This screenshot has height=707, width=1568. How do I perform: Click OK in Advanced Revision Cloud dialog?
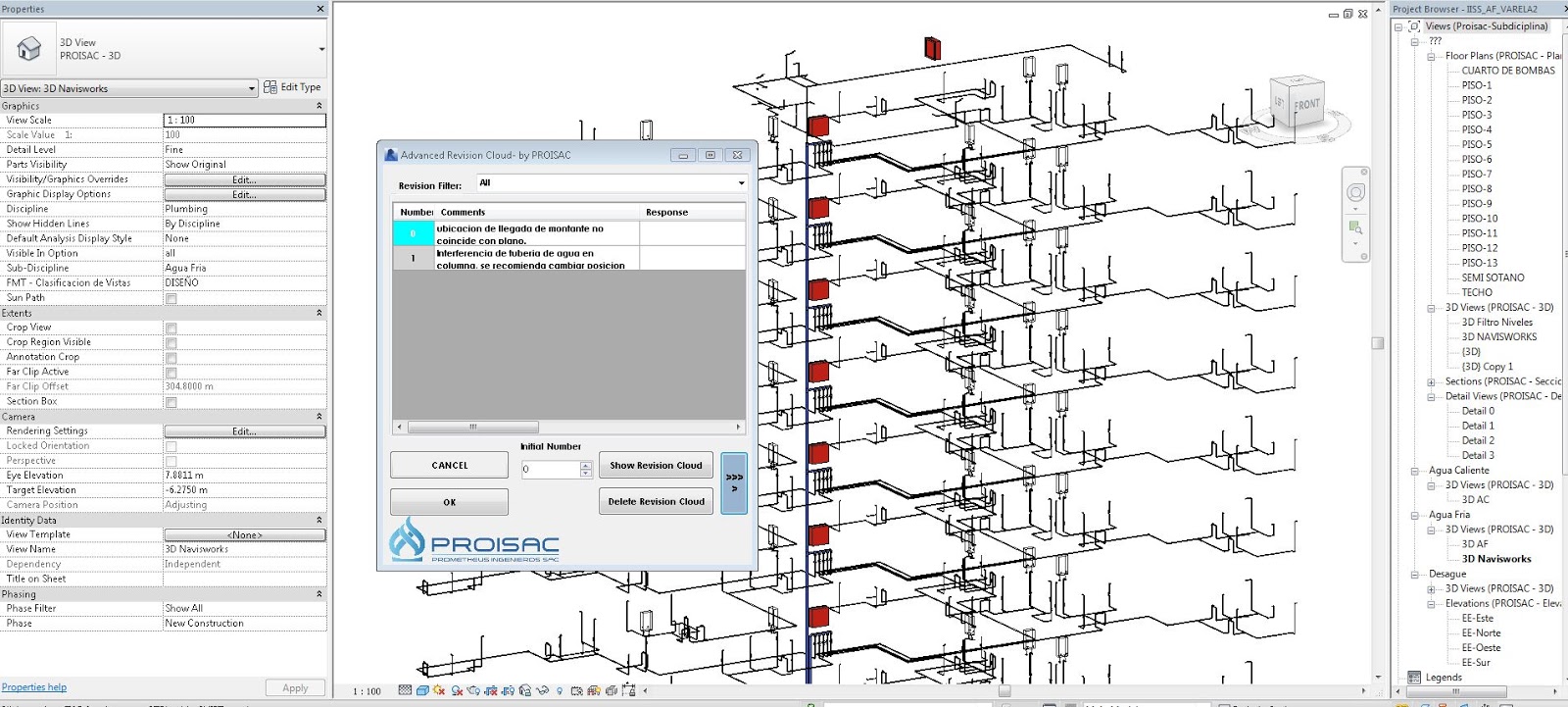pos(450,502)
